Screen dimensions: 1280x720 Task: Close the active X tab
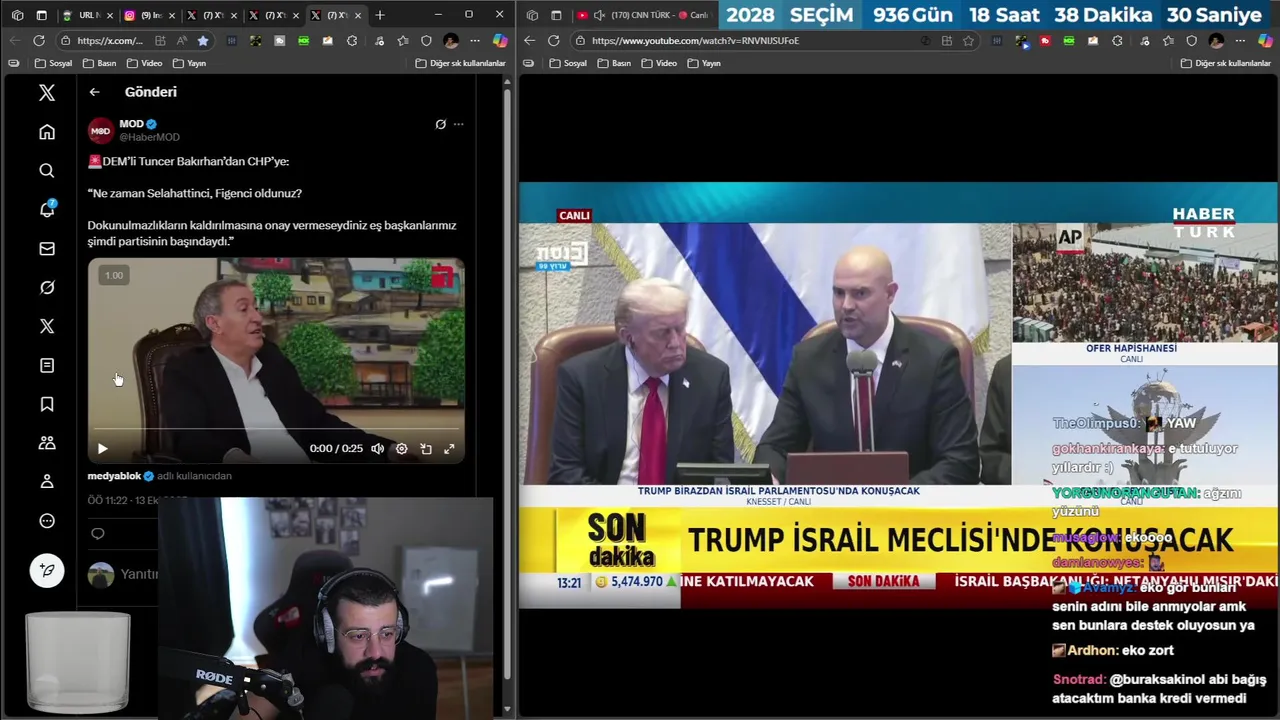[x=358, y=15]
